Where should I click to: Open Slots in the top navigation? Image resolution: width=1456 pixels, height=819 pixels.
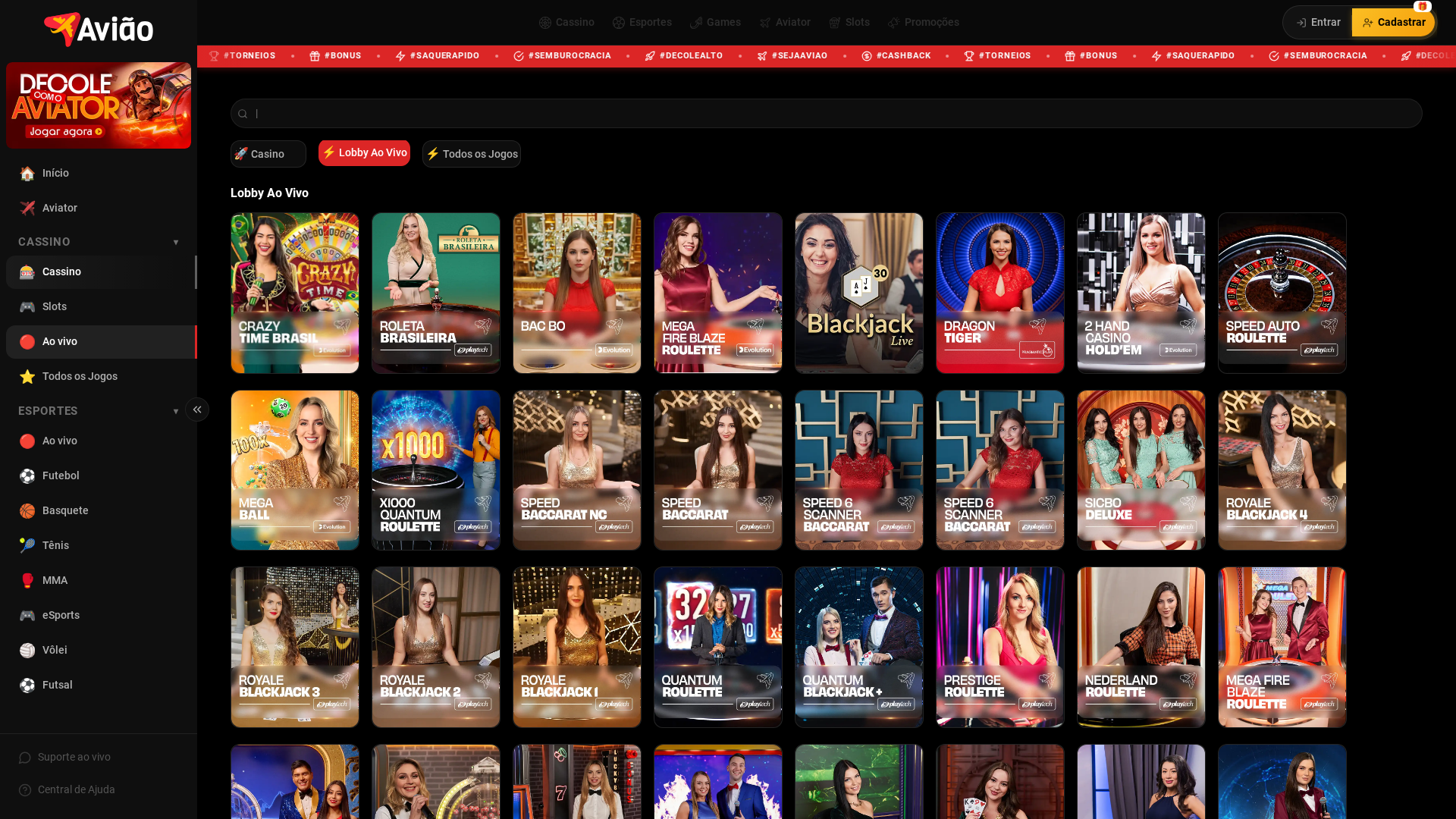pyautogui.click(x=849, y=22)
